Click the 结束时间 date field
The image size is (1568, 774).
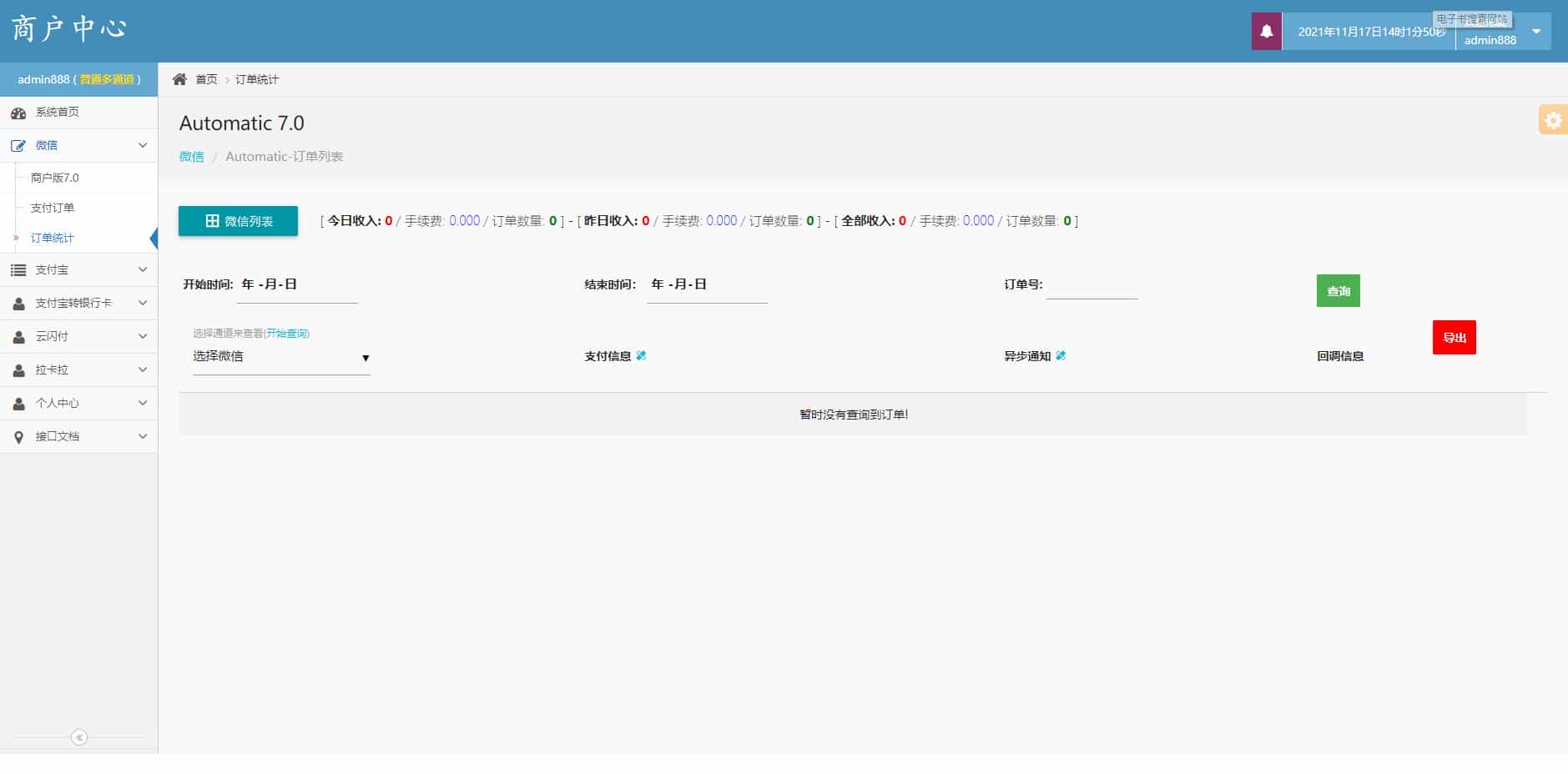(707, 285)
